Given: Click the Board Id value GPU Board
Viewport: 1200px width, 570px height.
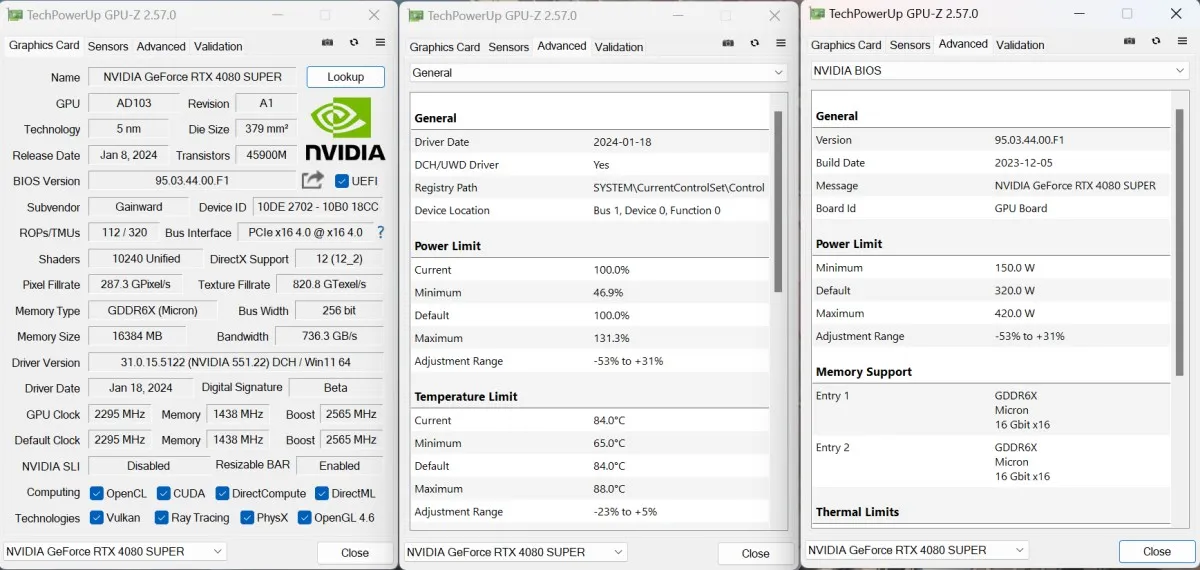Looking at the screenshot, I should coord(1021,208).
